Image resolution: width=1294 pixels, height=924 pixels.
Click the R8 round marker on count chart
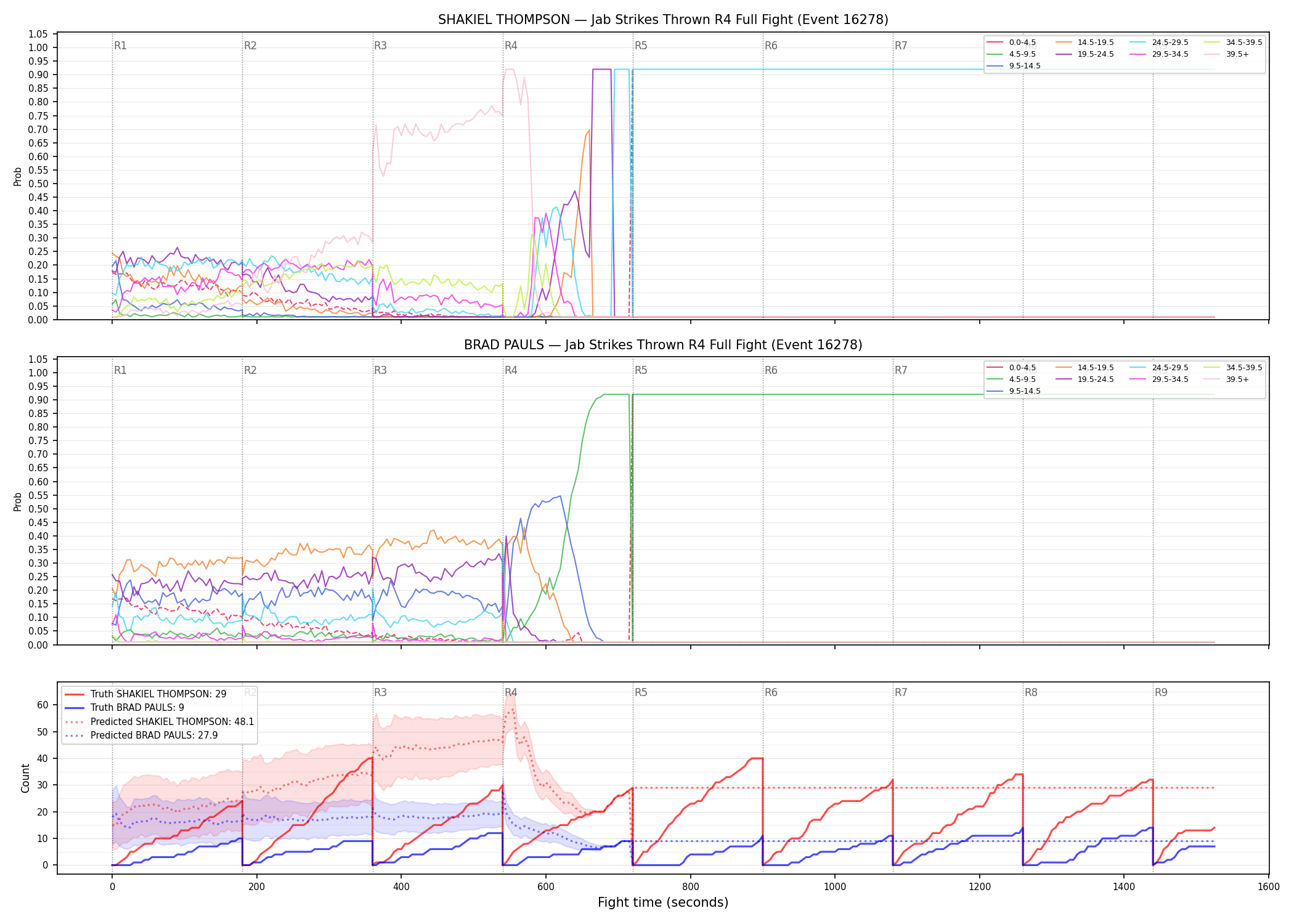(x=1031, y=692)
